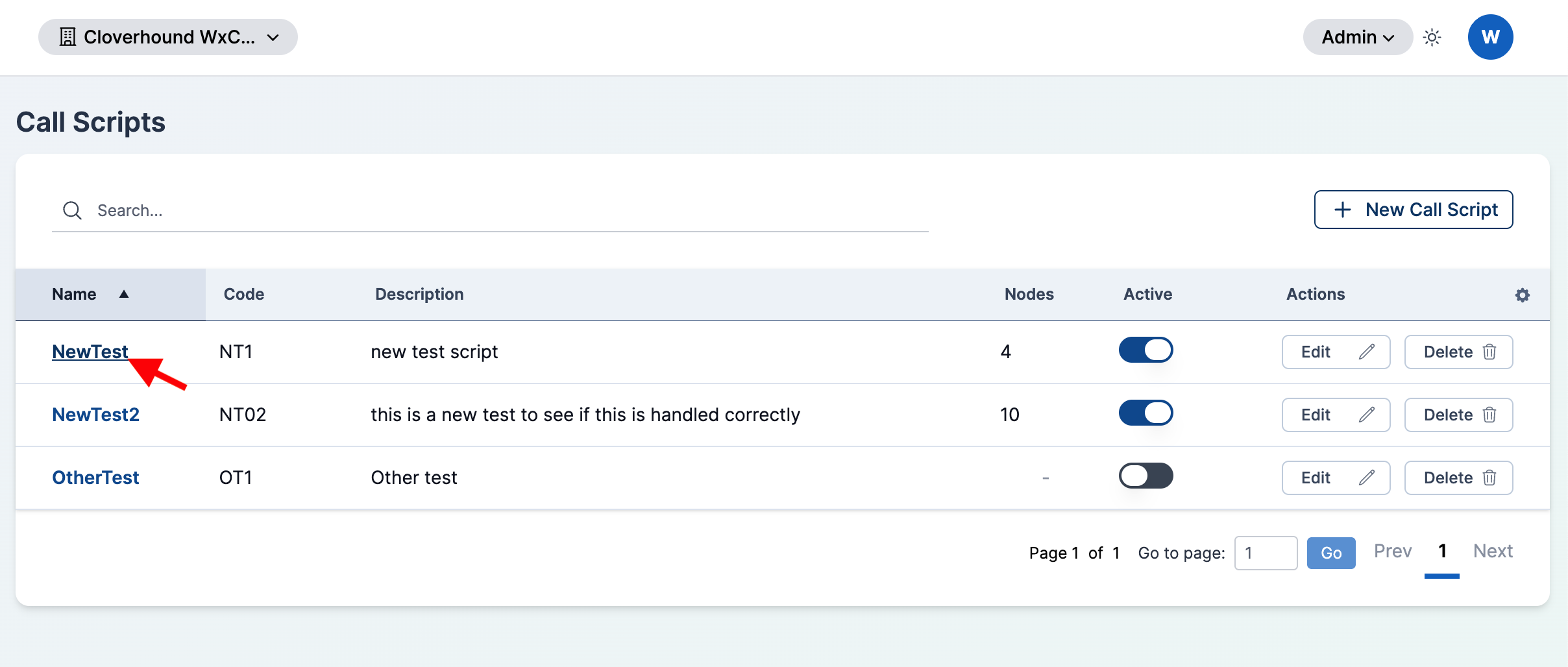1568x667 pixels.
Task: Edit the NewTest script
Action: point(1336,352)
